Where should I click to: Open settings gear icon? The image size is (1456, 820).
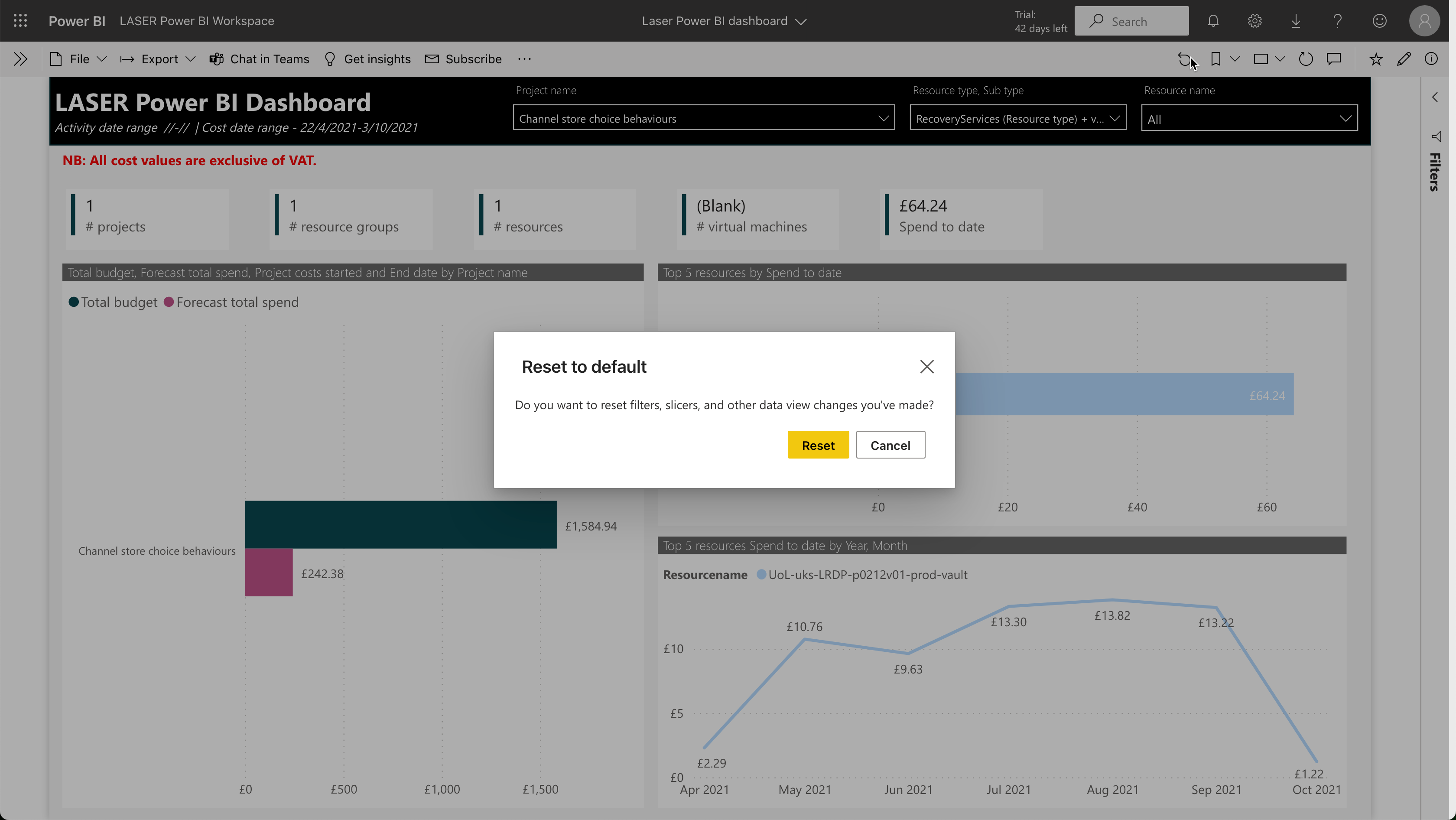pyautogui.click(x=1255, y=21)
